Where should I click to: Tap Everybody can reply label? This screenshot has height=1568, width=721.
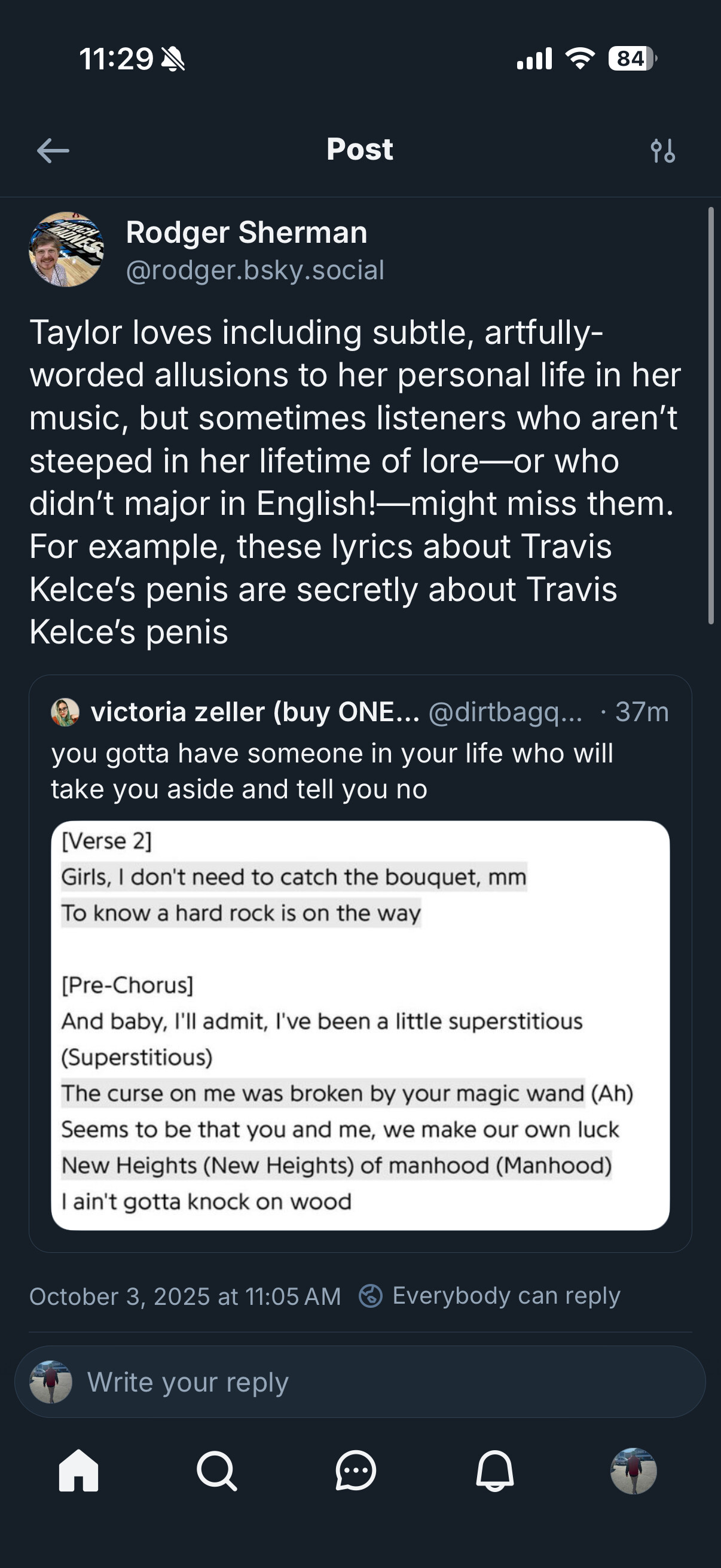click(x=506, y=1295)
